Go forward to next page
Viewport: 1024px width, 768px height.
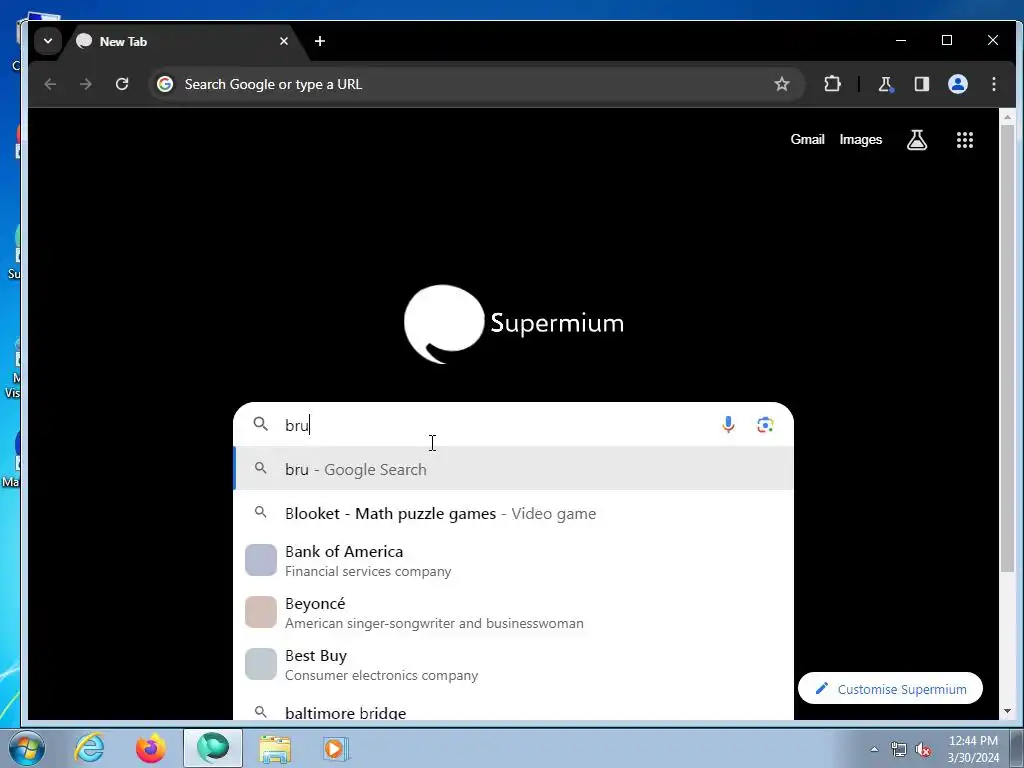click(86, 84)
